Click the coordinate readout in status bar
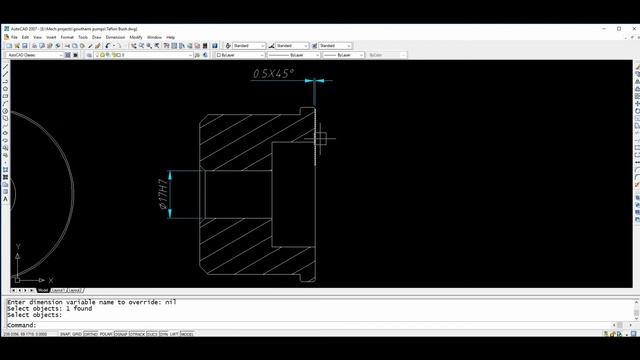Screen dimensions: 640x360 pos(25,334)
